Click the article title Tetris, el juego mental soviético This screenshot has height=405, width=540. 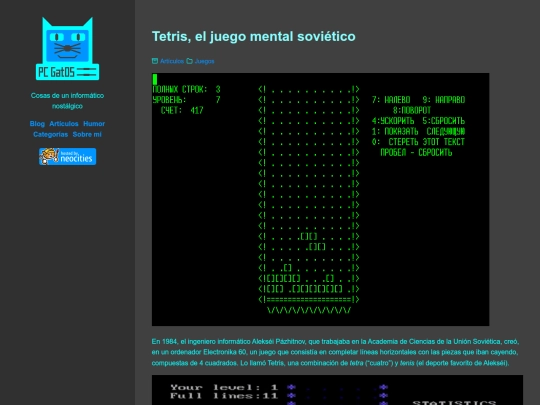coord(253,37)
